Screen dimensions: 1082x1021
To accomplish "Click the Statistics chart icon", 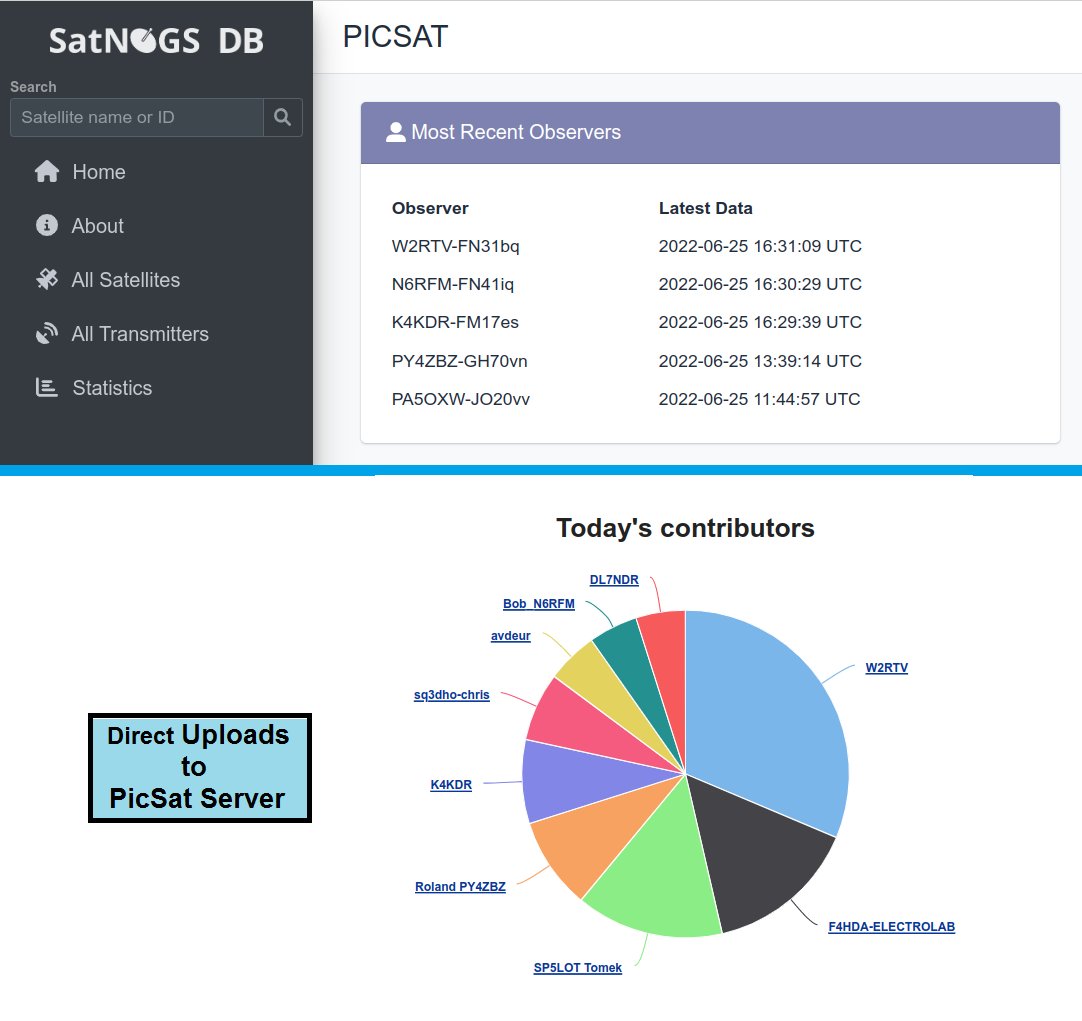I will click(x=46, y=387).
